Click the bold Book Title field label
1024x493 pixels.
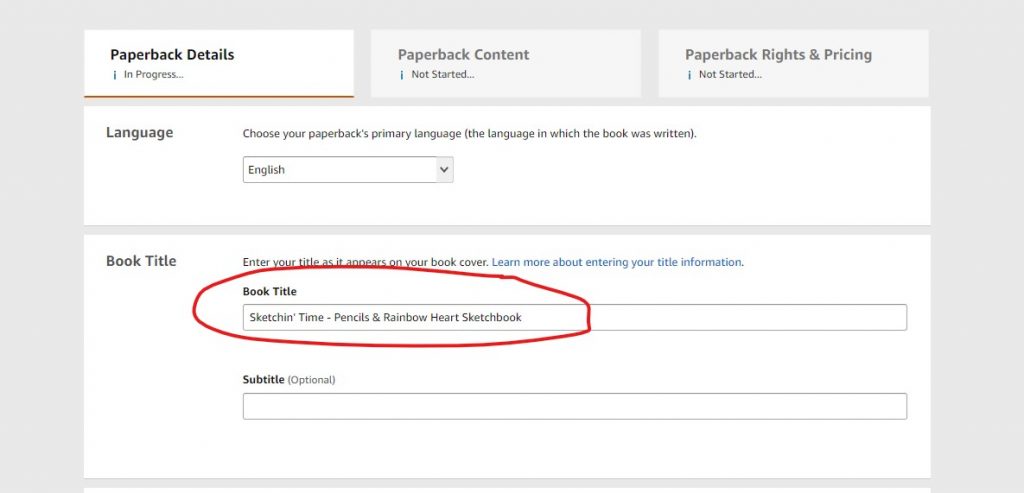[270, 292]
